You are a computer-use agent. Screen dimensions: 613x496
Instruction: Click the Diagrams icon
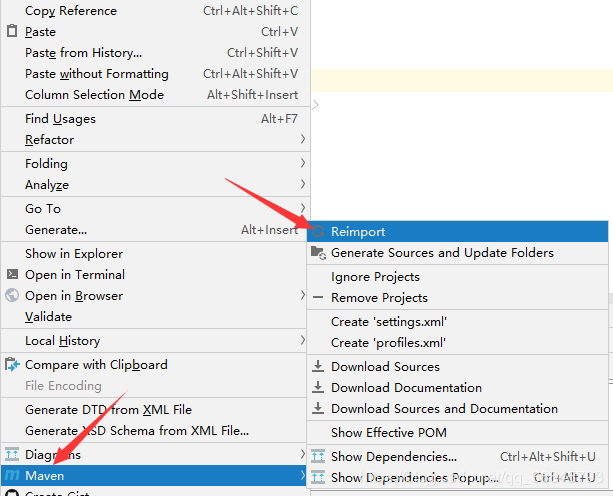pyautogui.click(x=12, y=454)
